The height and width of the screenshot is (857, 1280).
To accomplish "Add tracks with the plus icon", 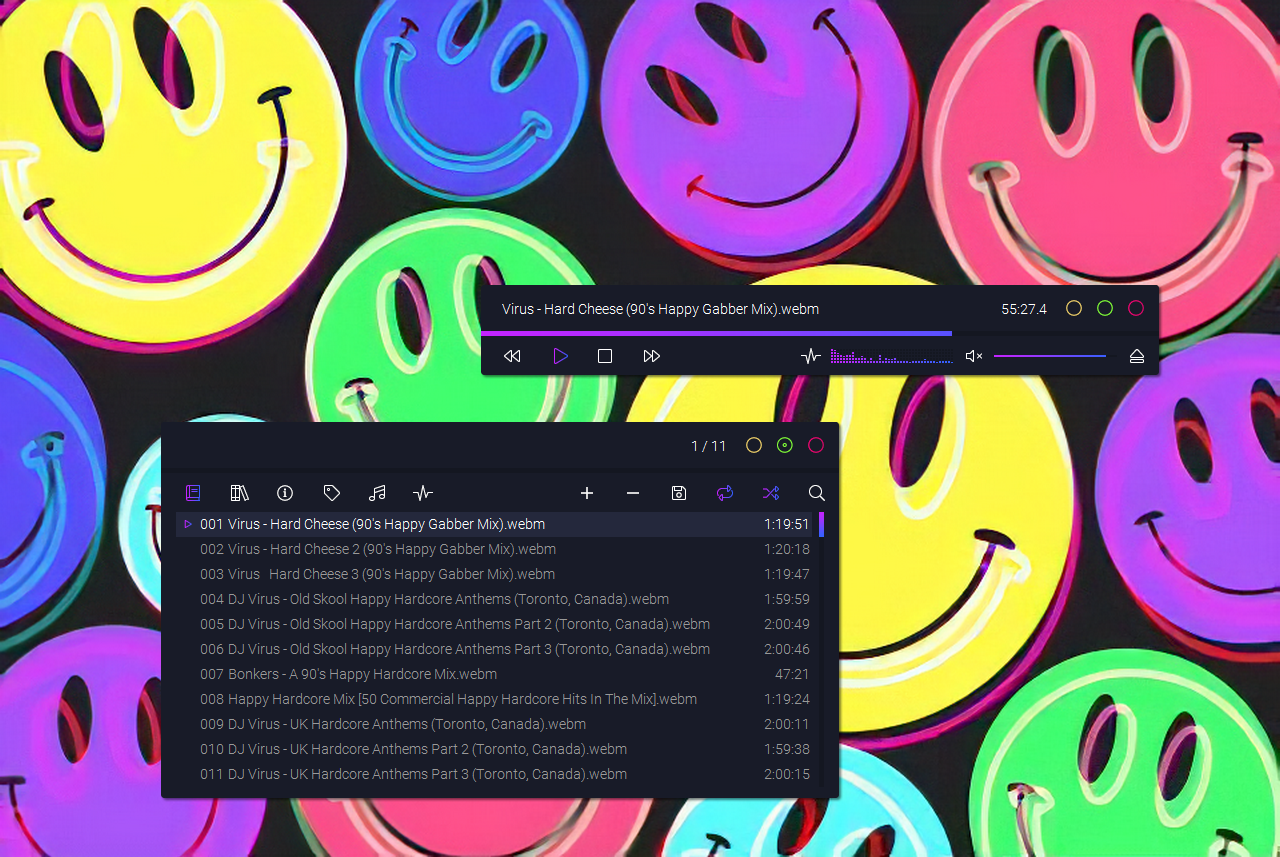I will (587, 493).
